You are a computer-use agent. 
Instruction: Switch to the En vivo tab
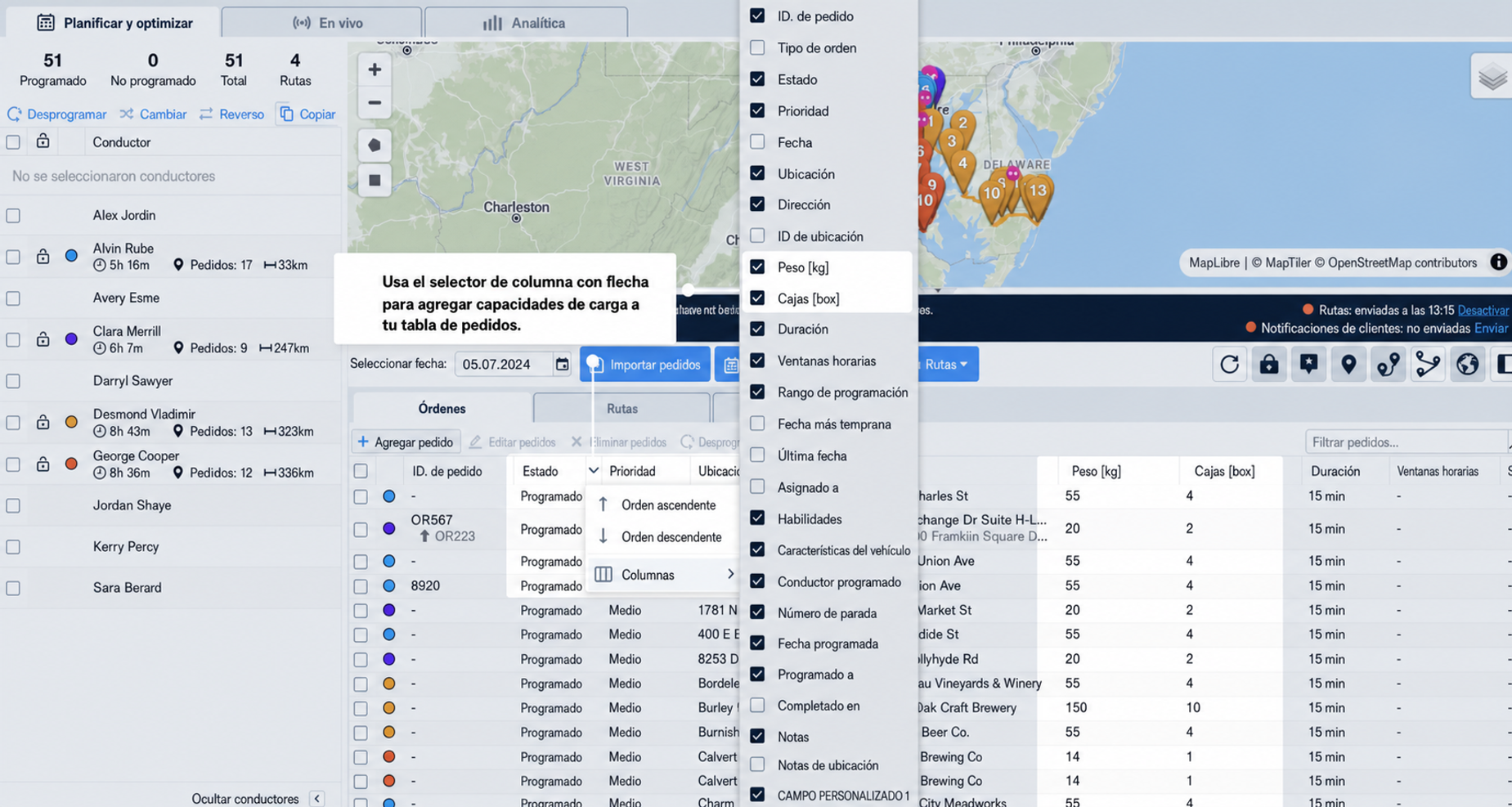coord(321,23)
